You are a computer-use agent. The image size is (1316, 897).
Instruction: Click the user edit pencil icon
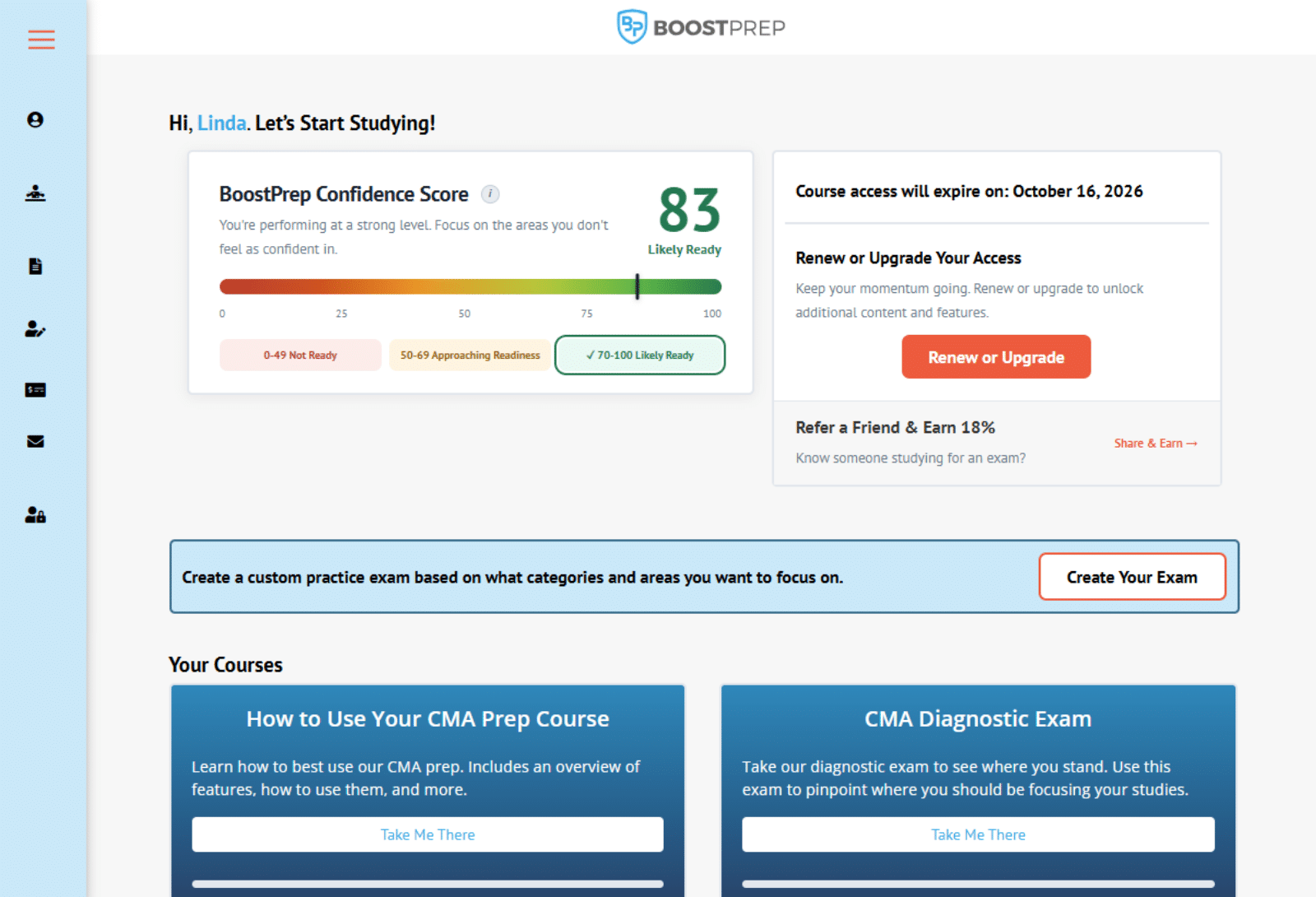click(35, 329)
